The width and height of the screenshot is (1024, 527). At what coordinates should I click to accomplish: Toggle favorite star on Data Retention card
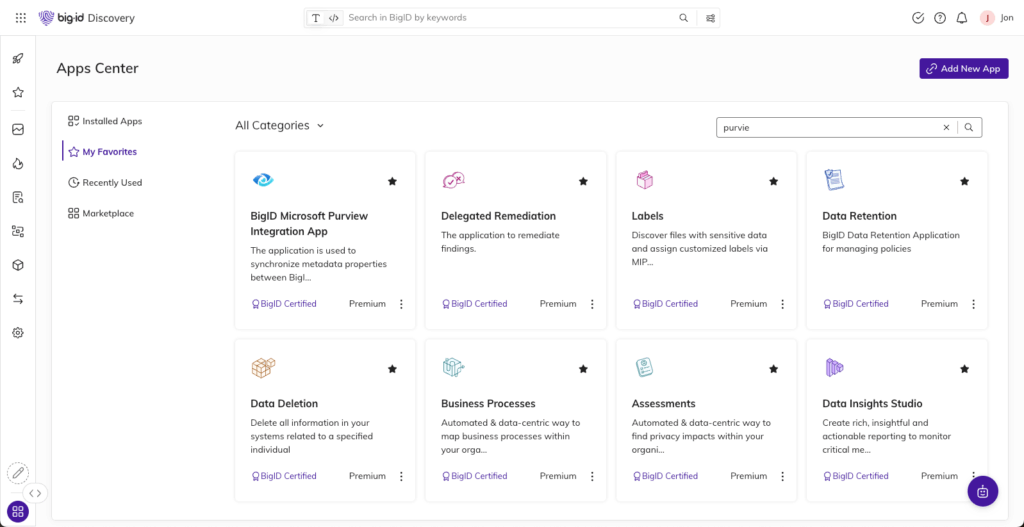[x=964, y=181]
